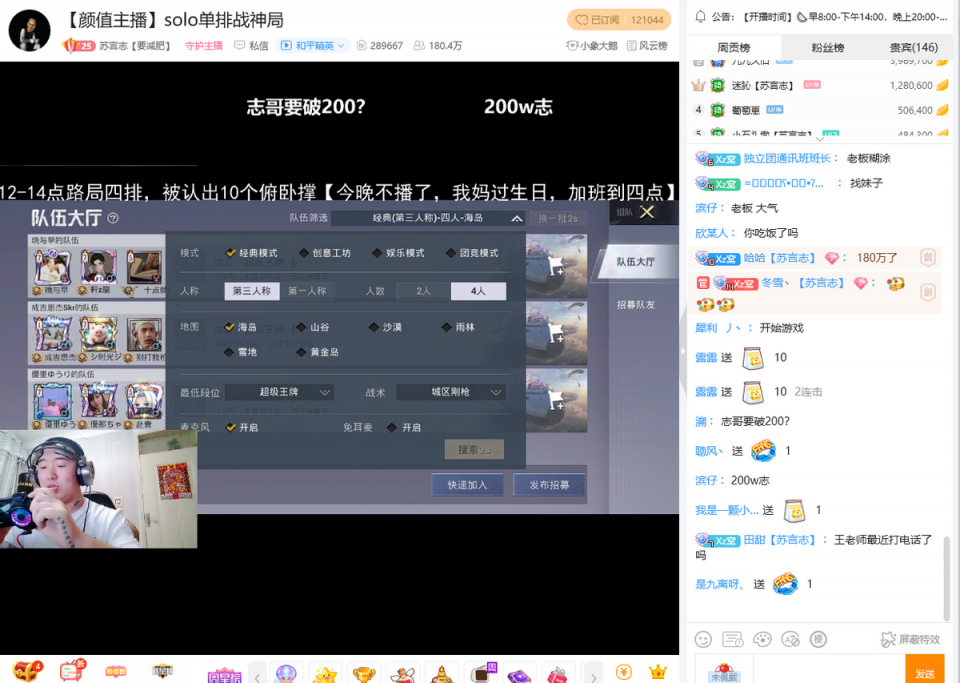
Task: Click the 未佩戴 fan badge icon
Action: (724, 672)
